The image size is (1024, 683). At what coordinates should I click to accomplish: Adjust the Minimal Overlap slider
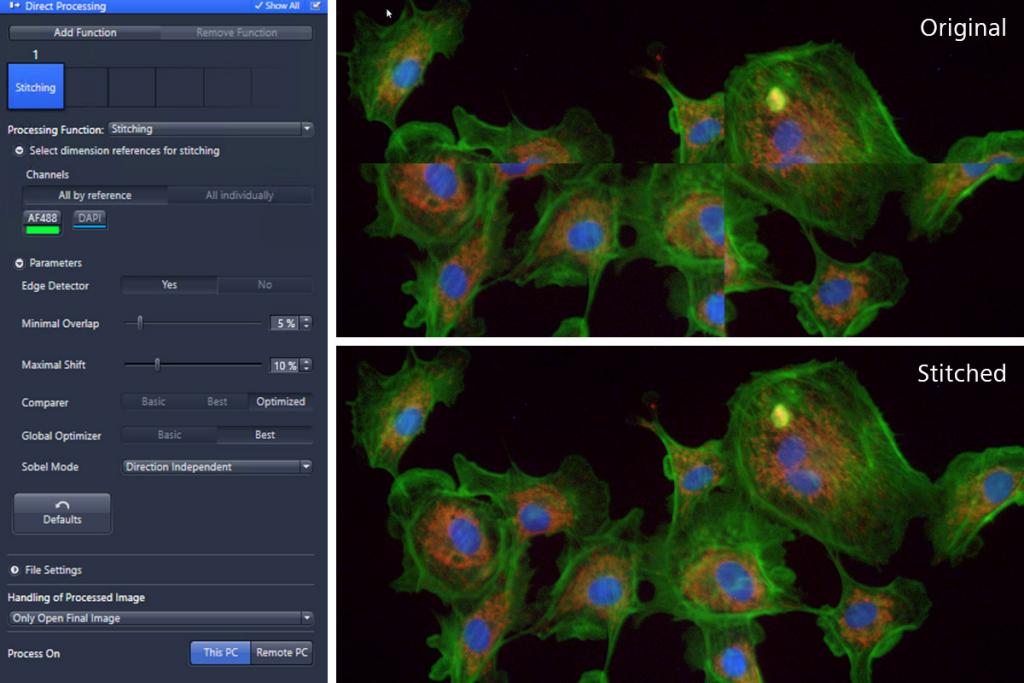139,323
